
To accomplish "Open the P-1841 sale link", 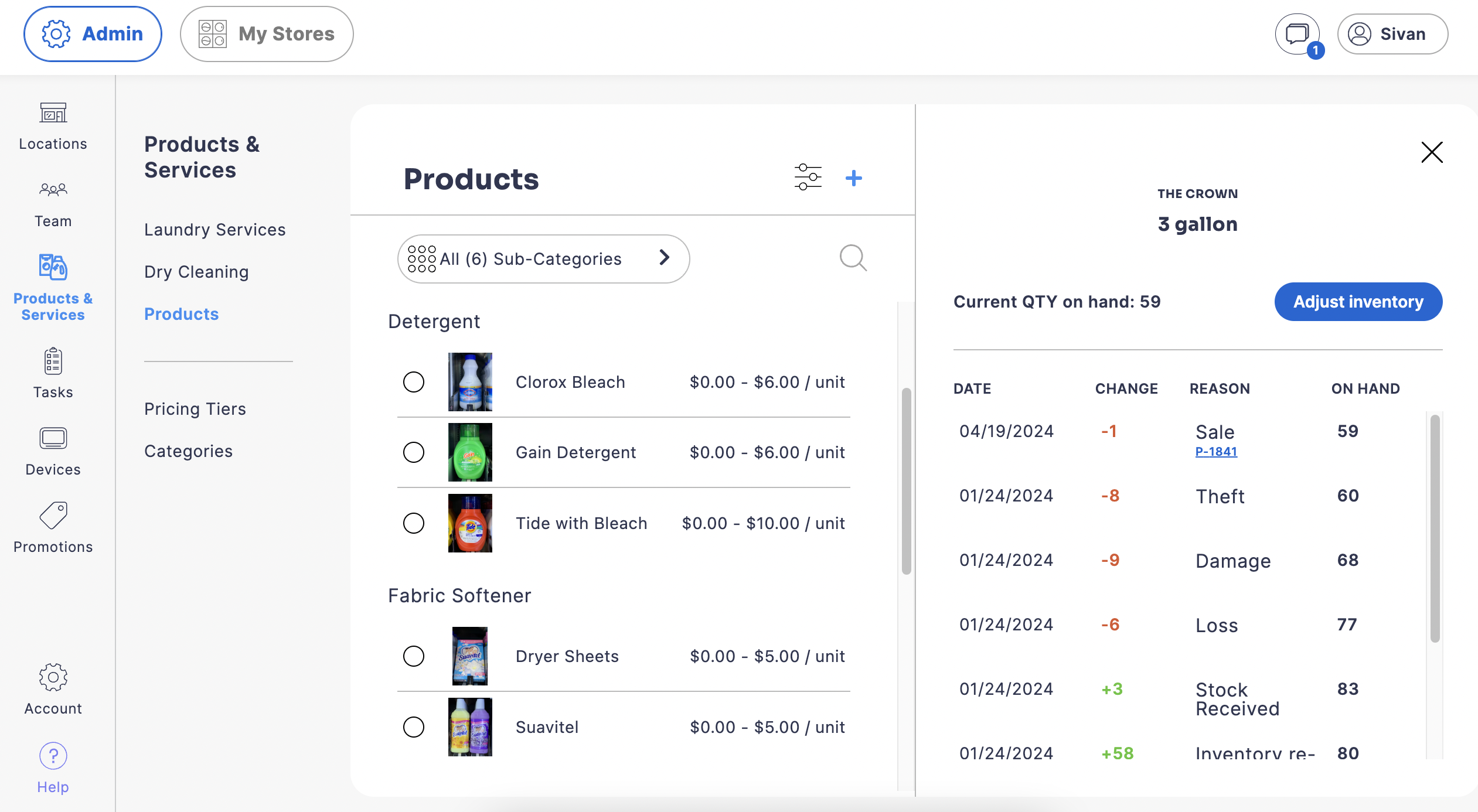I will 1216,452.
